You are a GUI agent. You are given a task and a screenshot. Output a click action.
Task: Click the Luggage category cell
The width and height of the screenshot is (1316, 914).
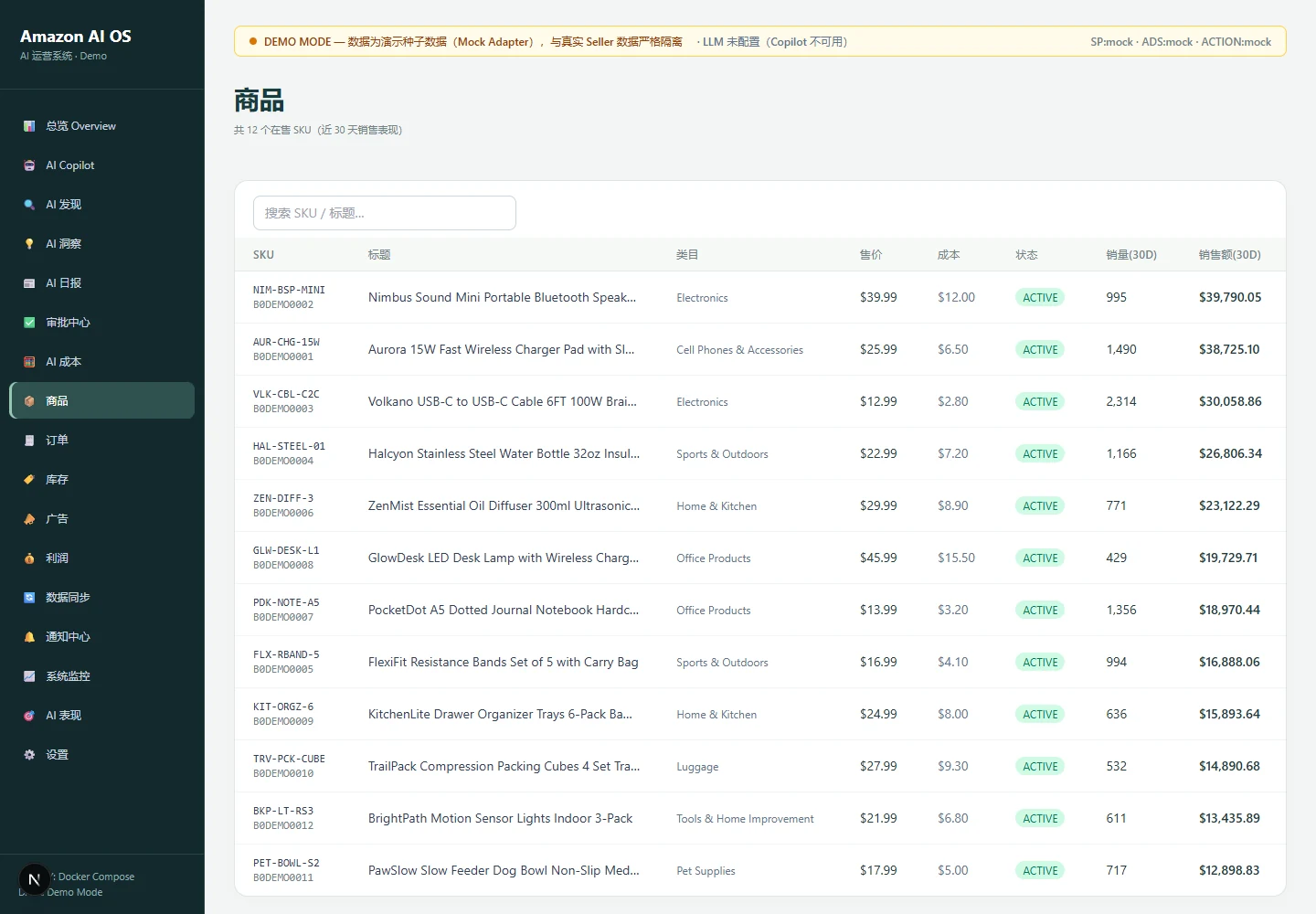click(x=697, y=767)
